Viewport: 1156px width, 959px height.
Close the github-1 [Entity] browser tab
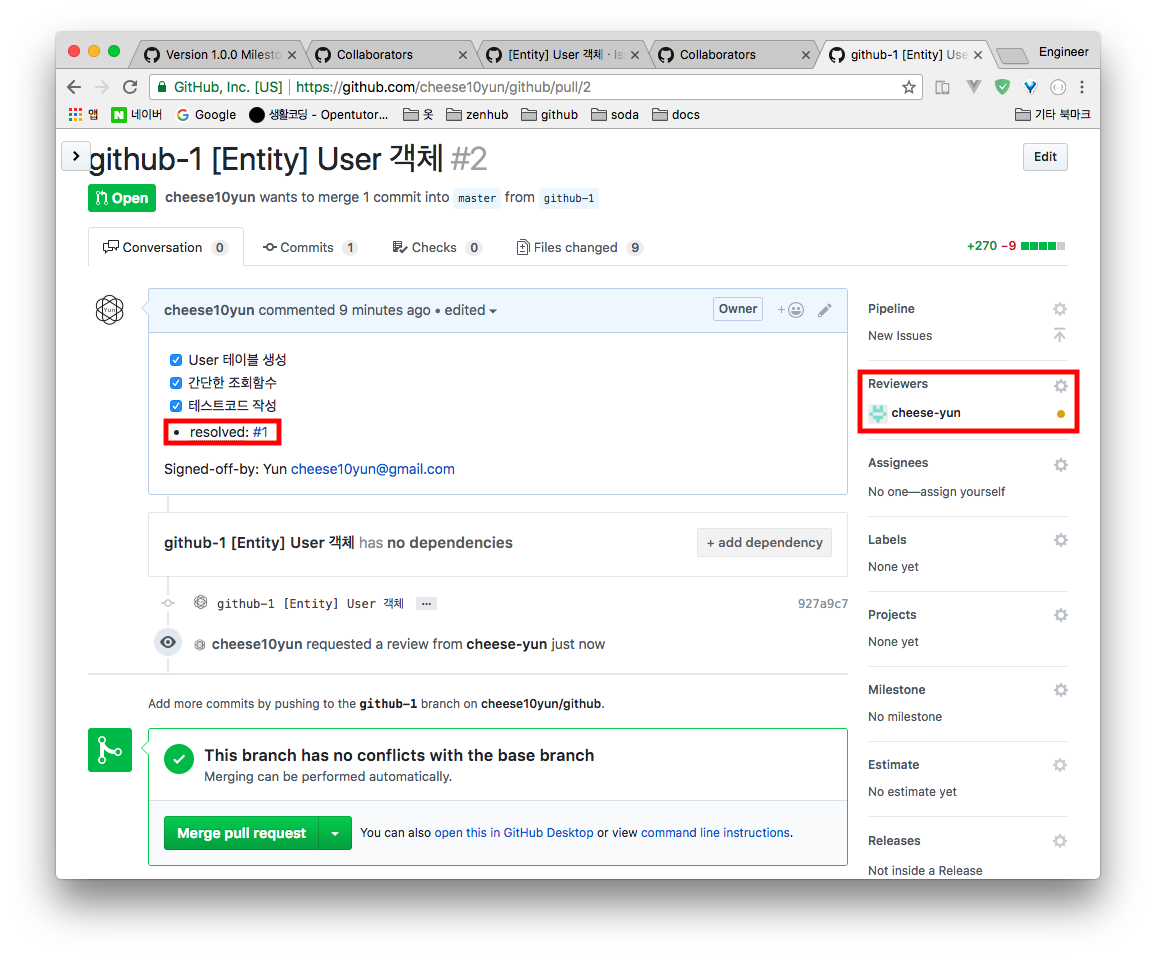point(978,55)
